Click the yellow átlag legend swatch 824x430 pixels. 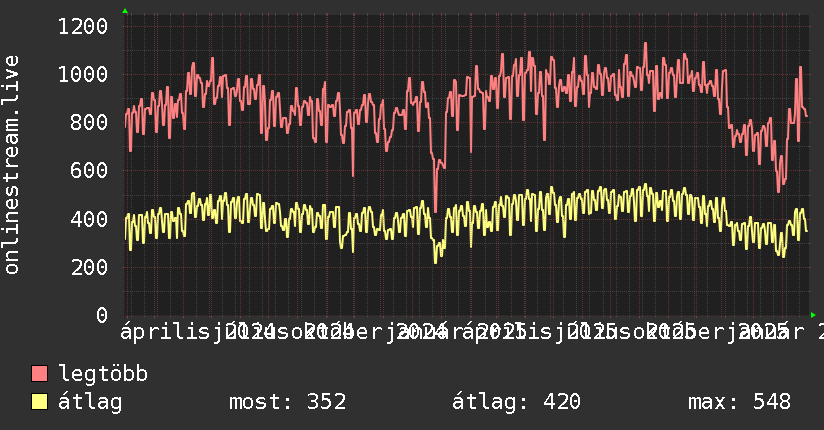[x=39, y=402]
